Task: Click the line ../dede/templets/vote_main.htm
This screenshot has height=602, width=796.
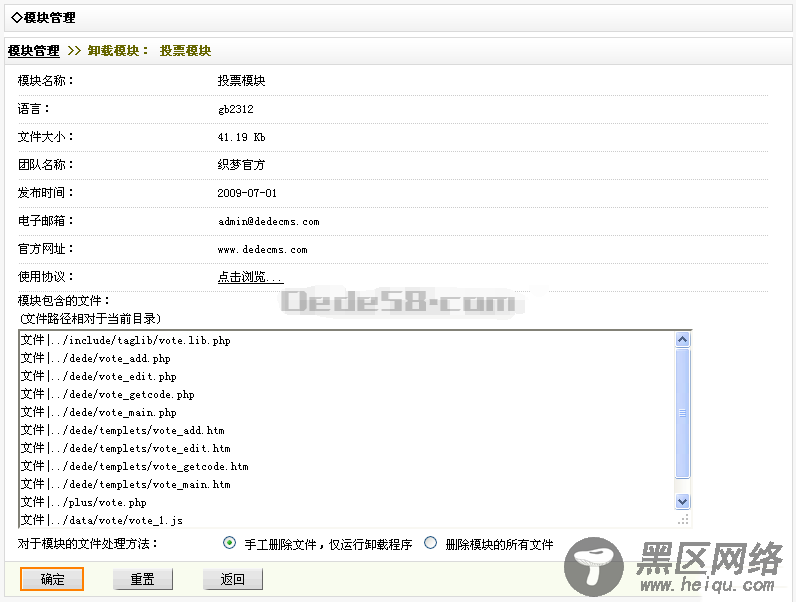Action: pyautogui.click(x=125, y=484)
